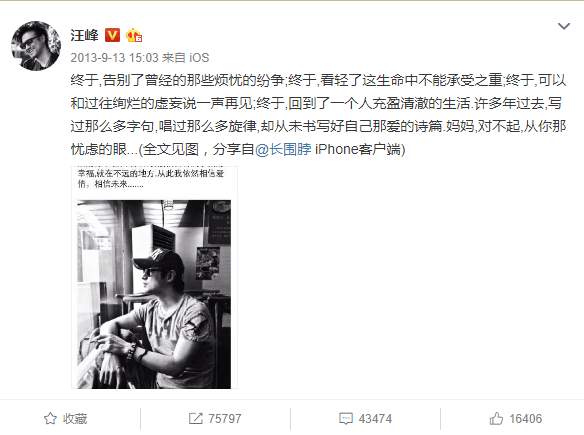This screenshot has height=435, width=584.
Task: Click the post body text starting 终于,告别了
Action: tap(318, 115)
